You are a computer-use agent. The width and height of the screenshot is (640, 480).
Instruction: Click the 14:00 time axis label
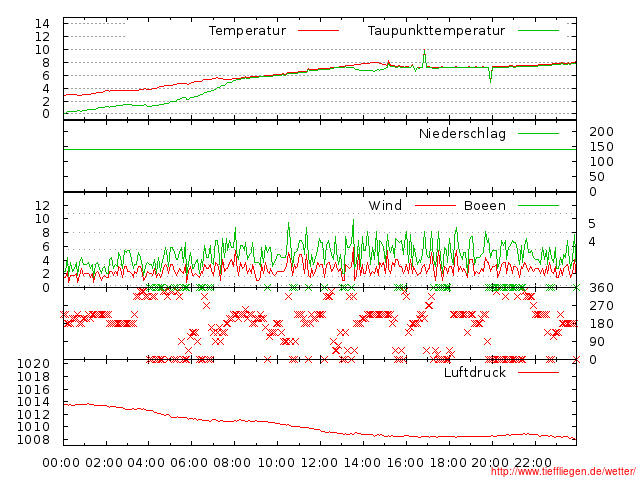click(362, 463)
